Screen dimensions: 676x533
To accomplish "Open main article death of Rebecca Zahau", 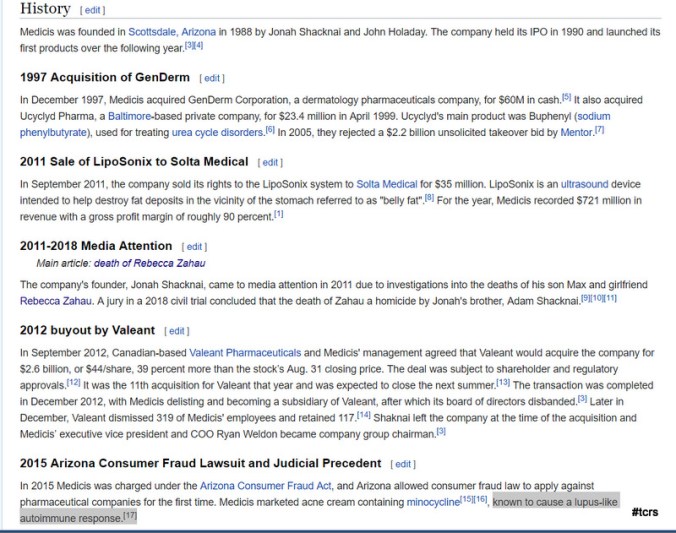I will 149,263.
